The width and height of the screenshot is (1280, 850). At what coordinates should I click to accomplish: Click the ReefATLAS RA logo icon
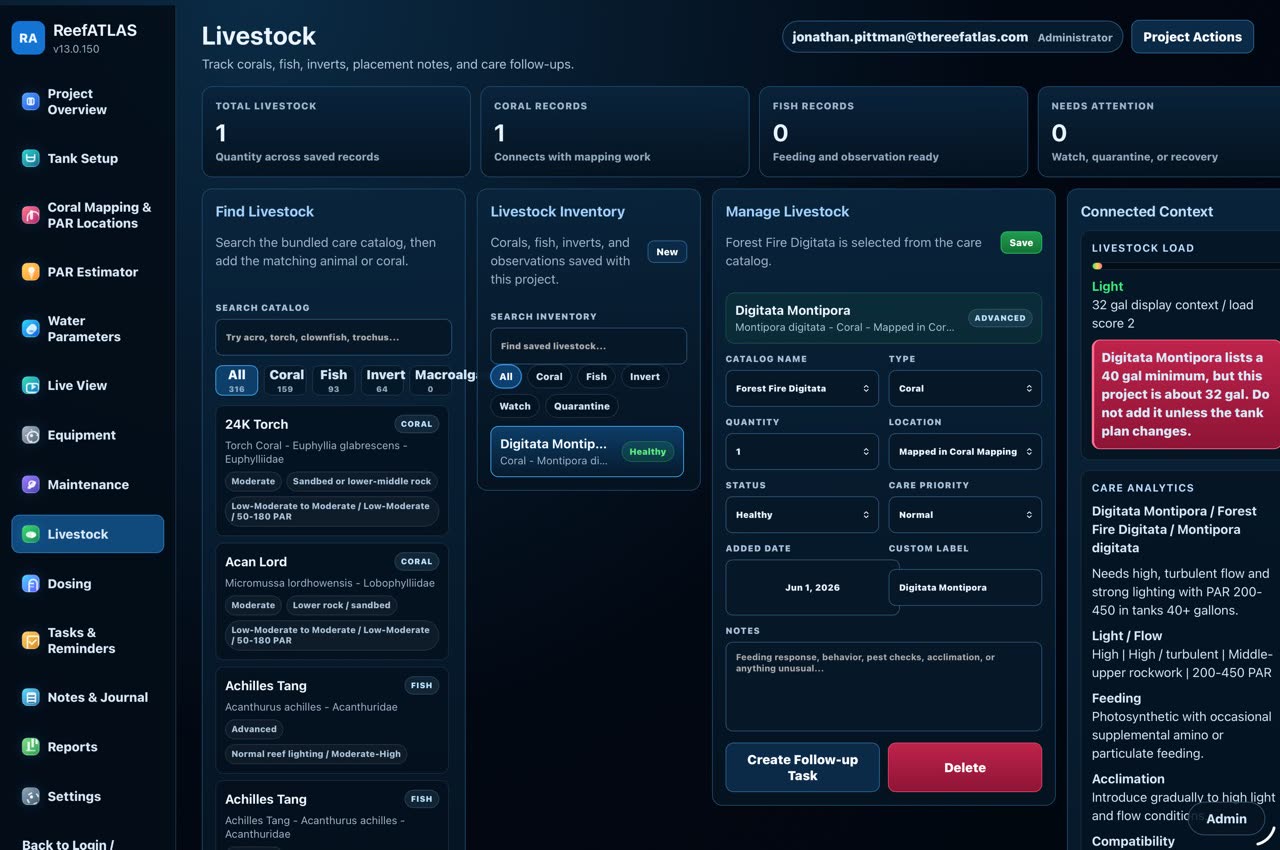(28, 38)
